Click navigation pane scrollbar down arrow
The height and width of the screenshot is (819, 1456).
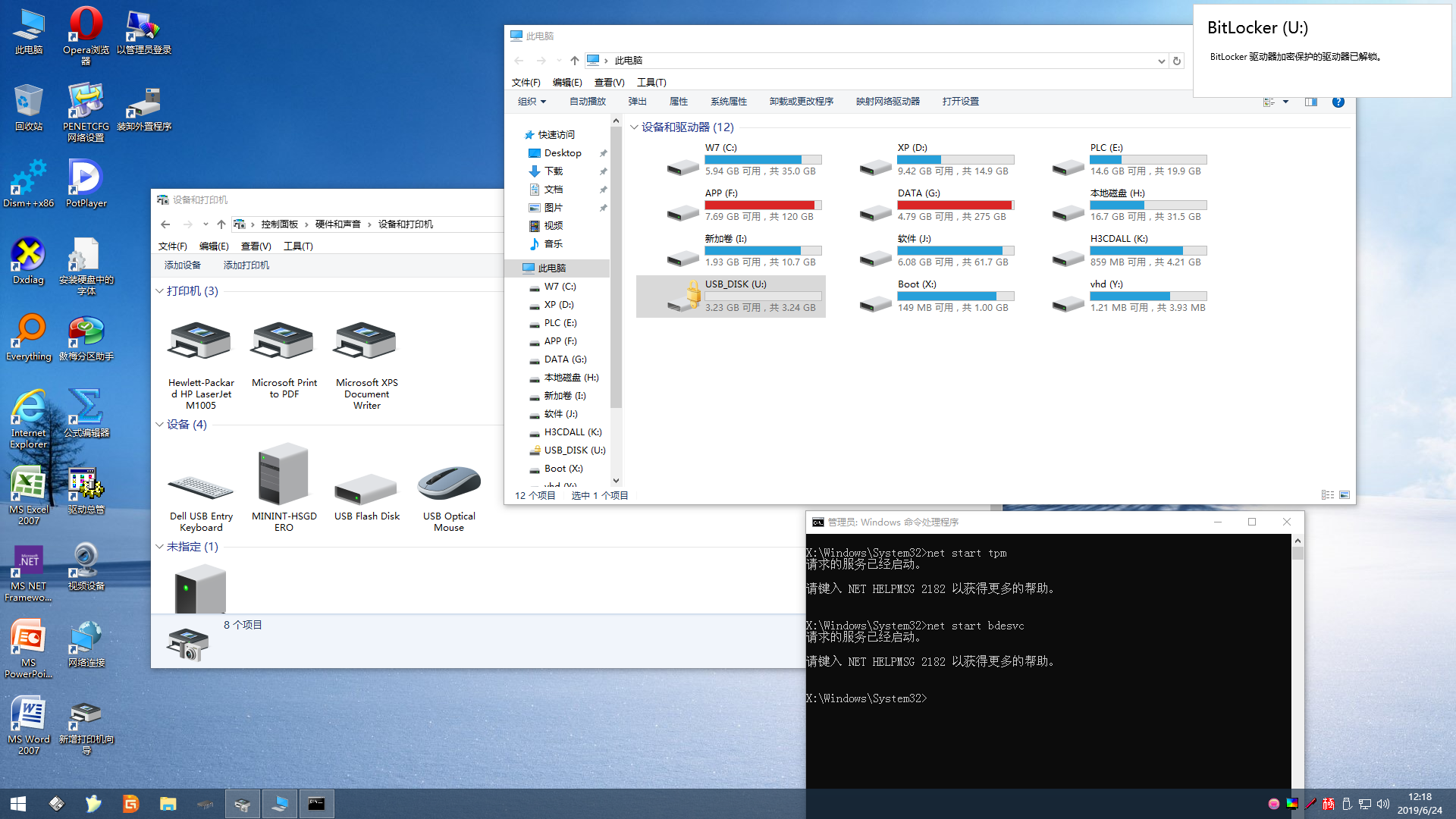pyautogui.click(x=616, y=480)
